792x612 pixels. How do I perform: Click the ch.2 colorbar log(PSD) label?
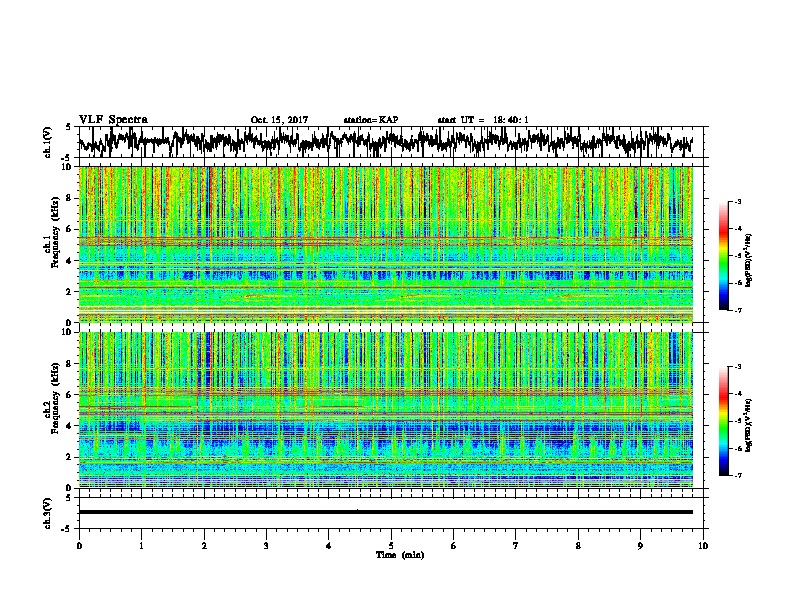[x=748, y=425]
